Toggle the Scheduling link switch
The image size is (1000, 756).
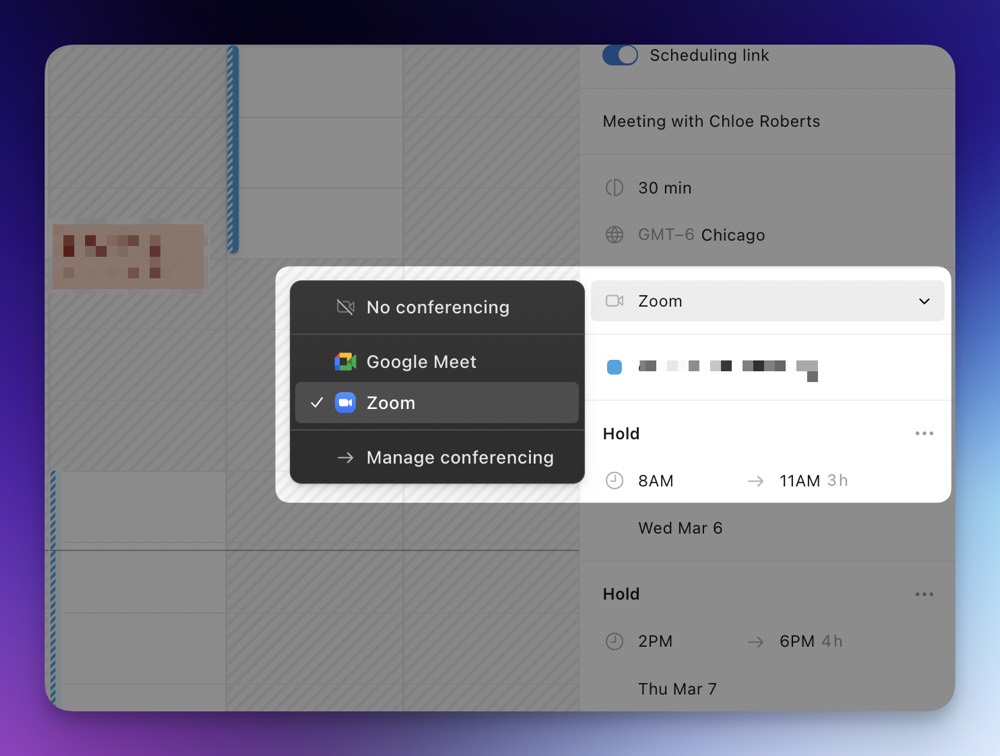620,55
